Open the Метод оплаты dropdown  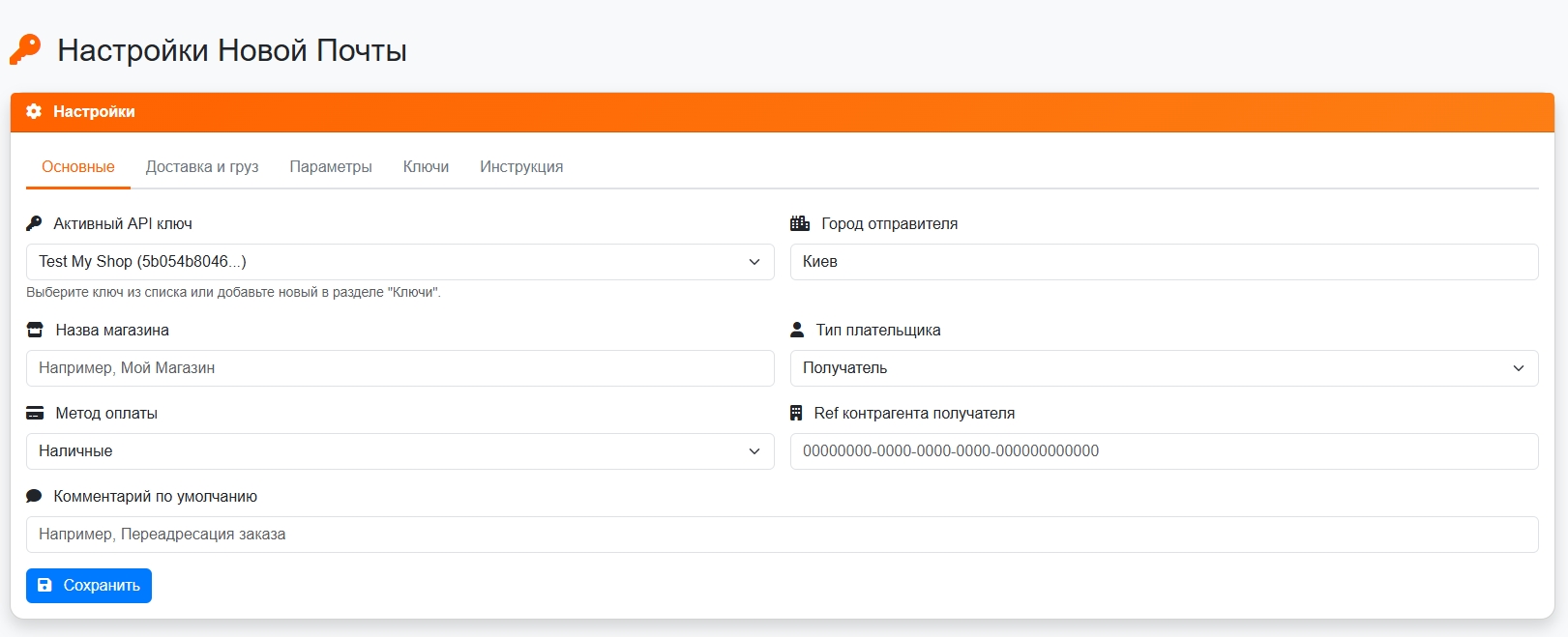click(399, 451)
